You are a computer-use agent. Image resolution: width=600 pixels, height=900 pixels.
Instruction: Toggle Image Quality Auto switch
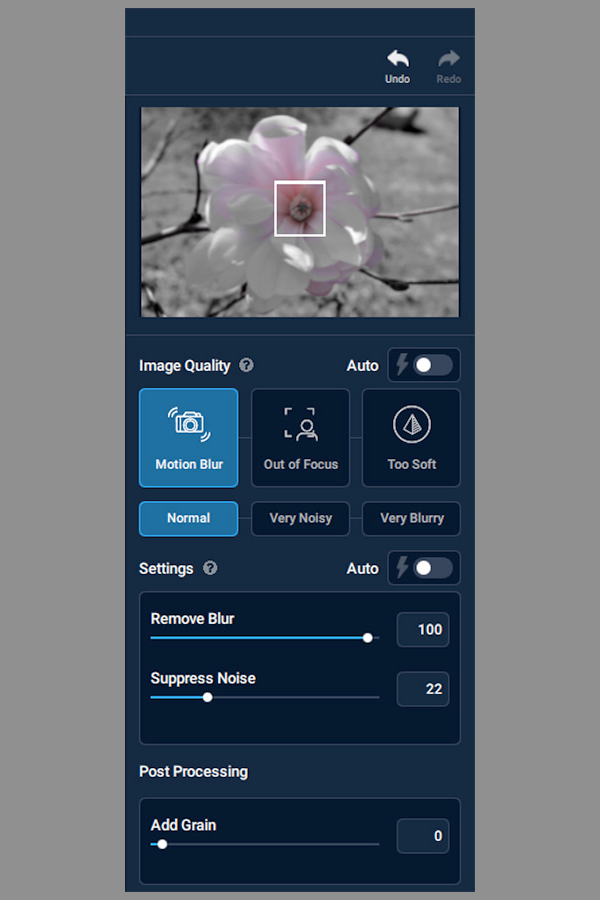432,365
